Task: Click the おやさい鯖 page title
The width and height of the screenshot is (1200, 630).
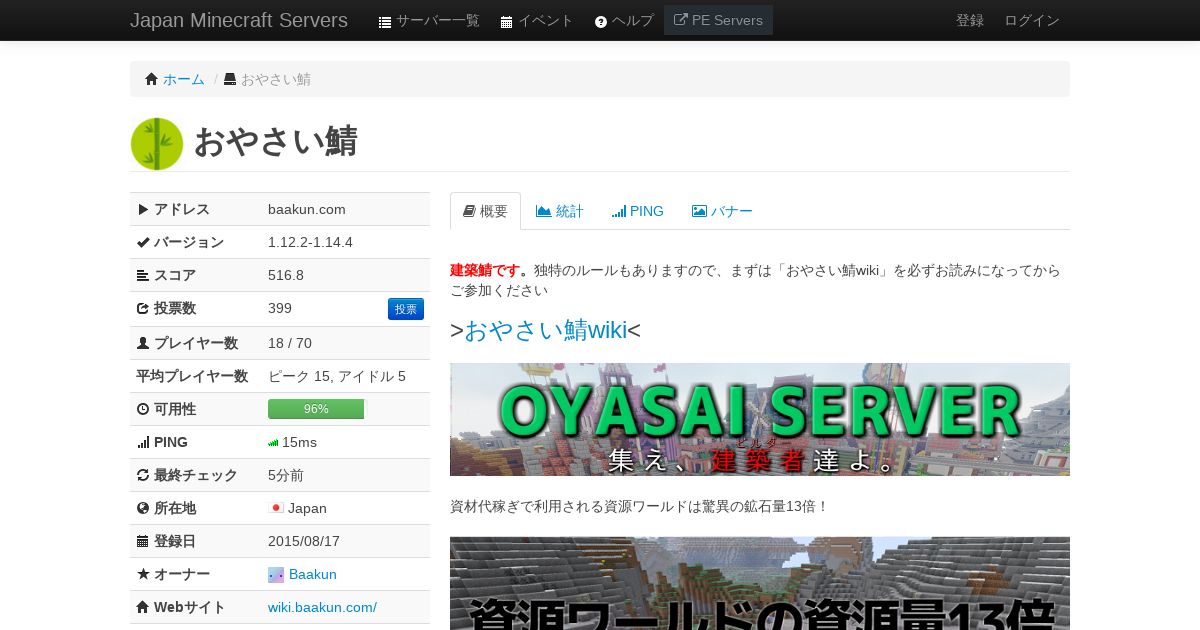Action: (275, 142)
